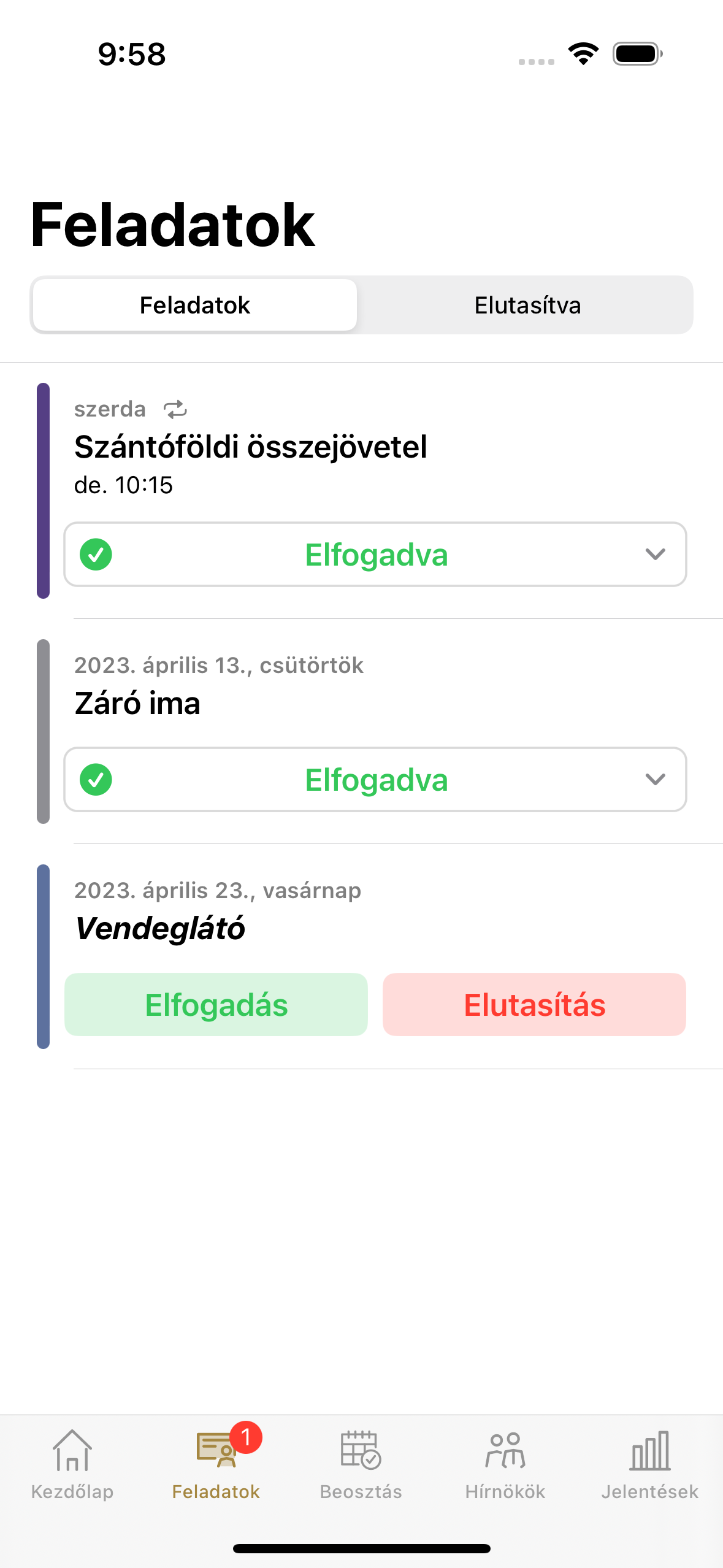723x1568 pixels.
Task: Open the Jelentések bar chart icon
Action: [650, 1451]
